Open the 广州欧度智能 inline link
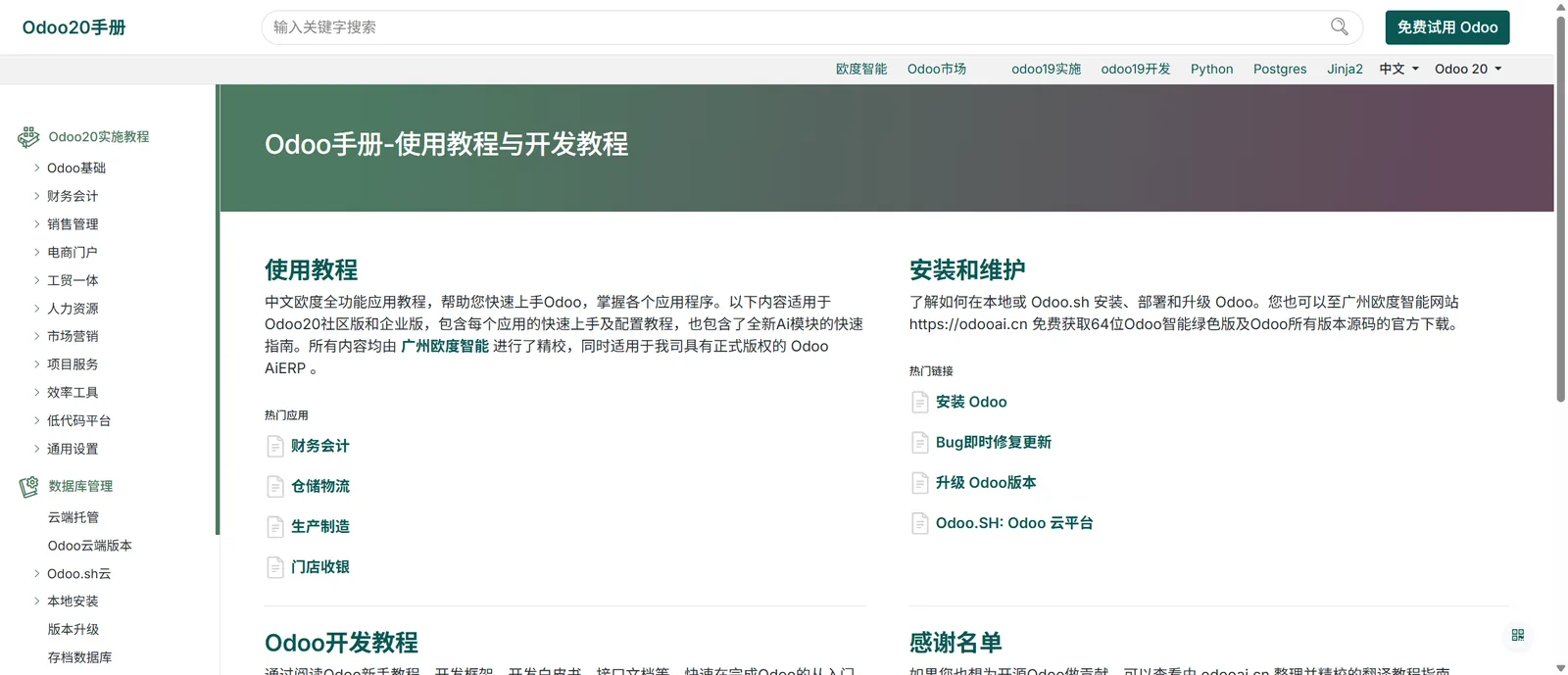The image size is (1568, 675). 445,346
